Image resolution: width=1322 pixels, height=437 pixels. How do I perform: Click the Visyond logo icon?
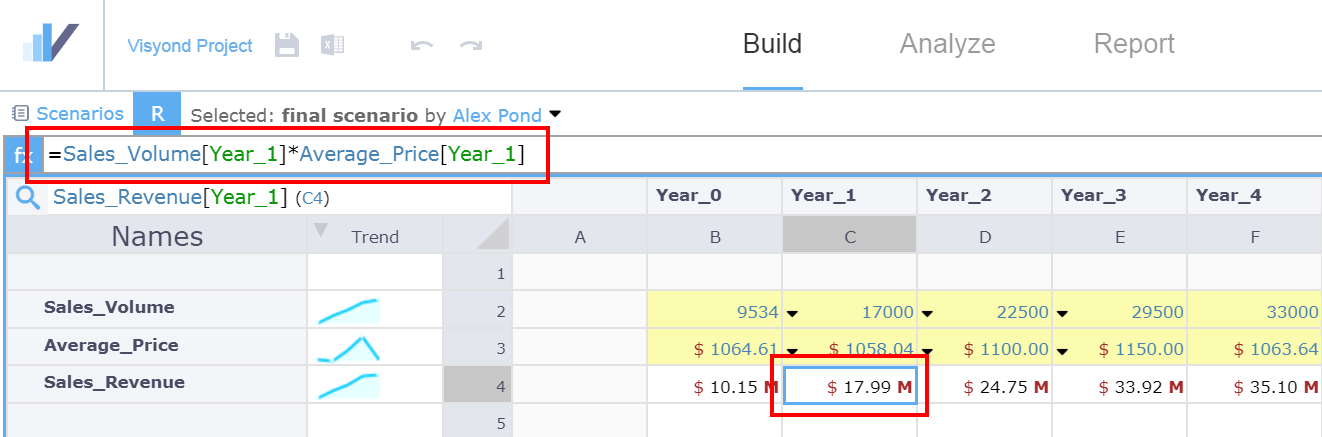tap(50, 44)
